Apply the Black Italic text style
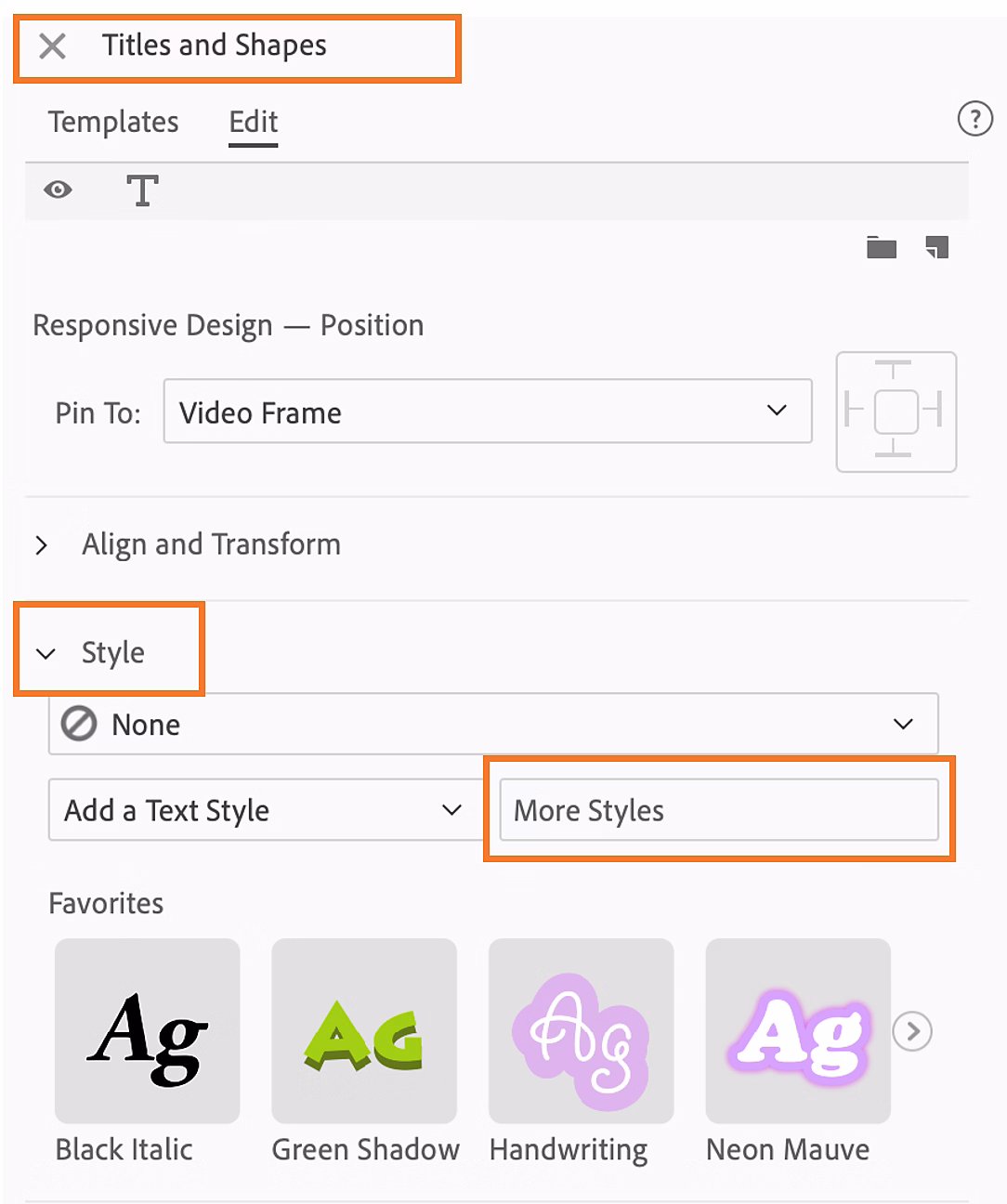The height and width of the screenshot is (1204, 1007). click(147, 1031)
